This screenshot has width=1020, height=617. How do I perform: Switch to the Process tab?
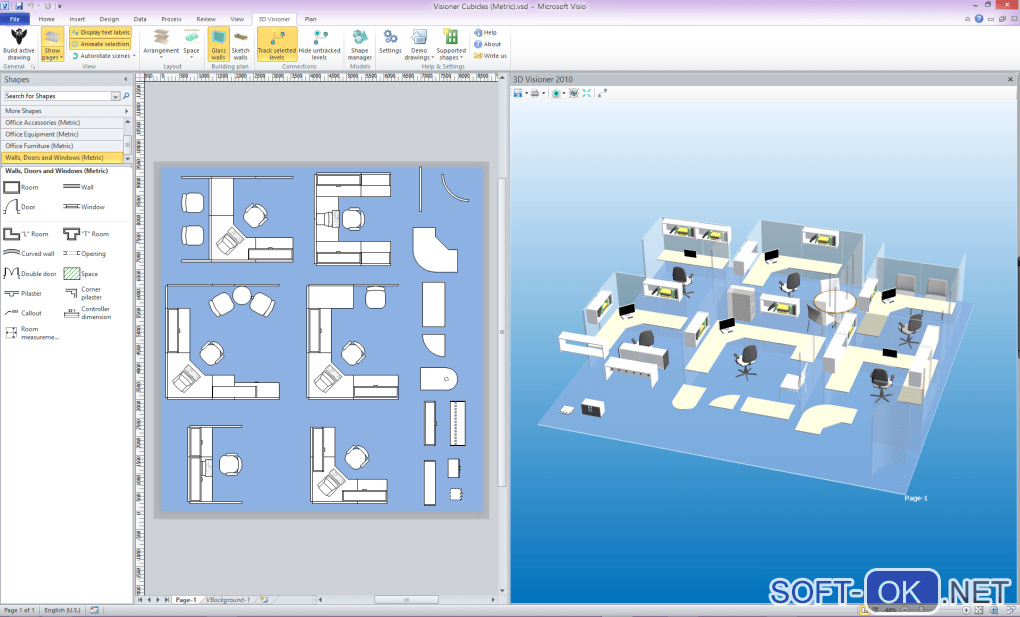(x=172, y=19)
